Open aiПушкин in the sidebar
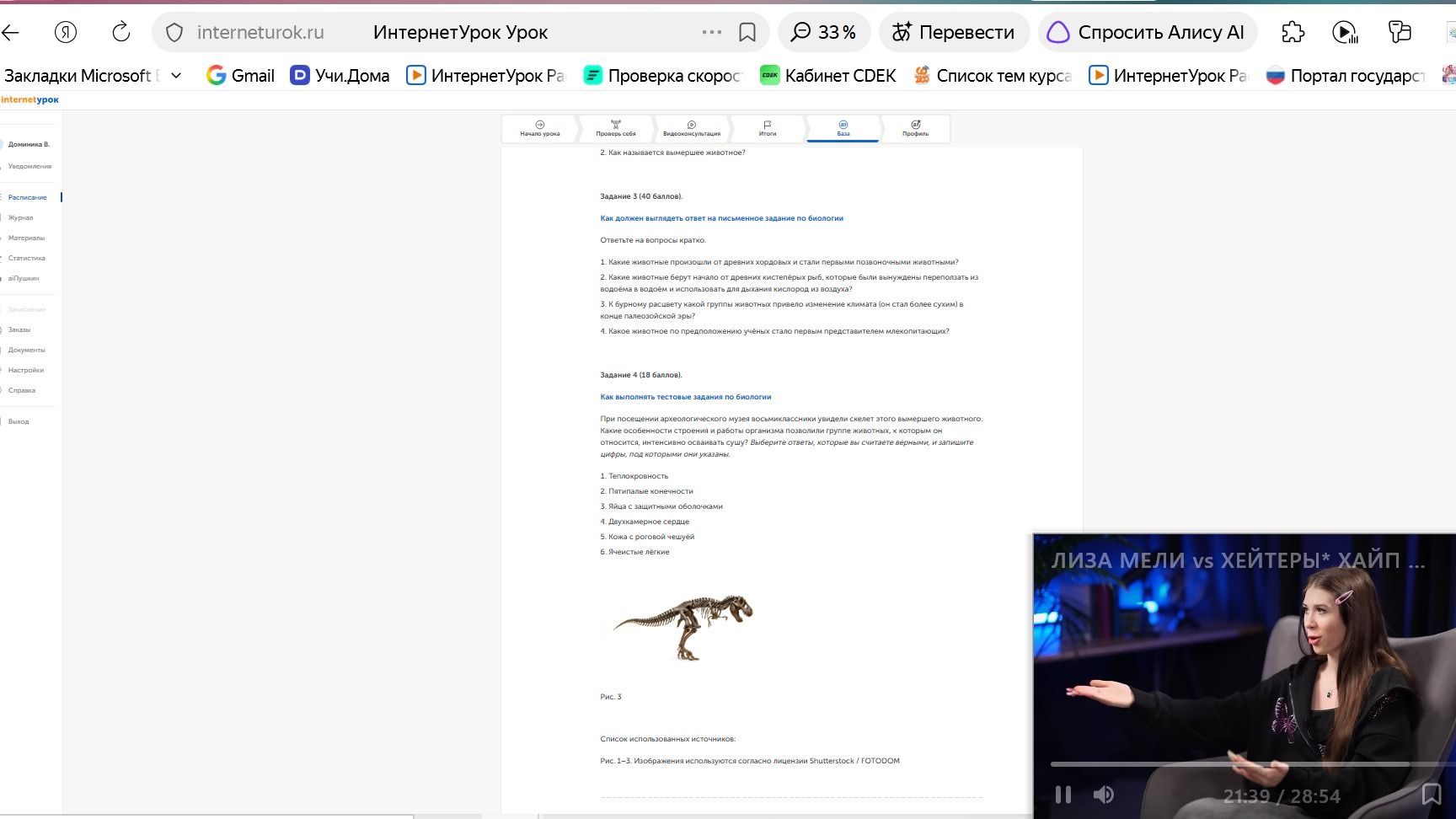Image resolution: width=1456 pixels, height=819 pixels. point(24,278)
